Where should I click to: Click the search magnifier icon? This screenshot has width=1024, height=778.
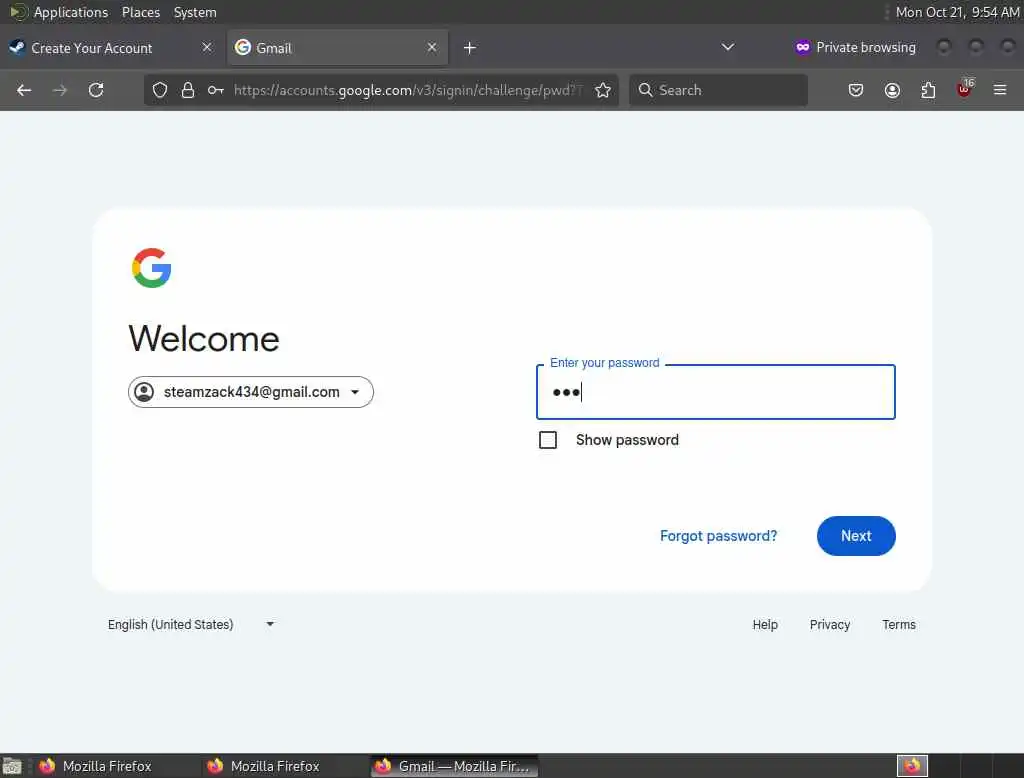[645, 90]
